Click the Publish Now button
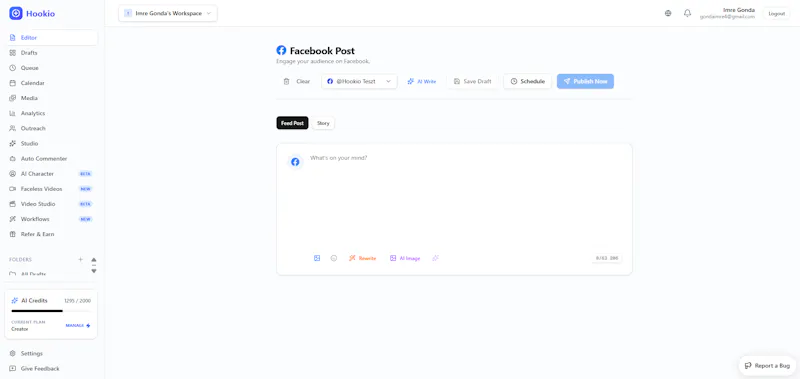Image resolution: width=800 pixels, height=379 pixels. click(585, 81)
